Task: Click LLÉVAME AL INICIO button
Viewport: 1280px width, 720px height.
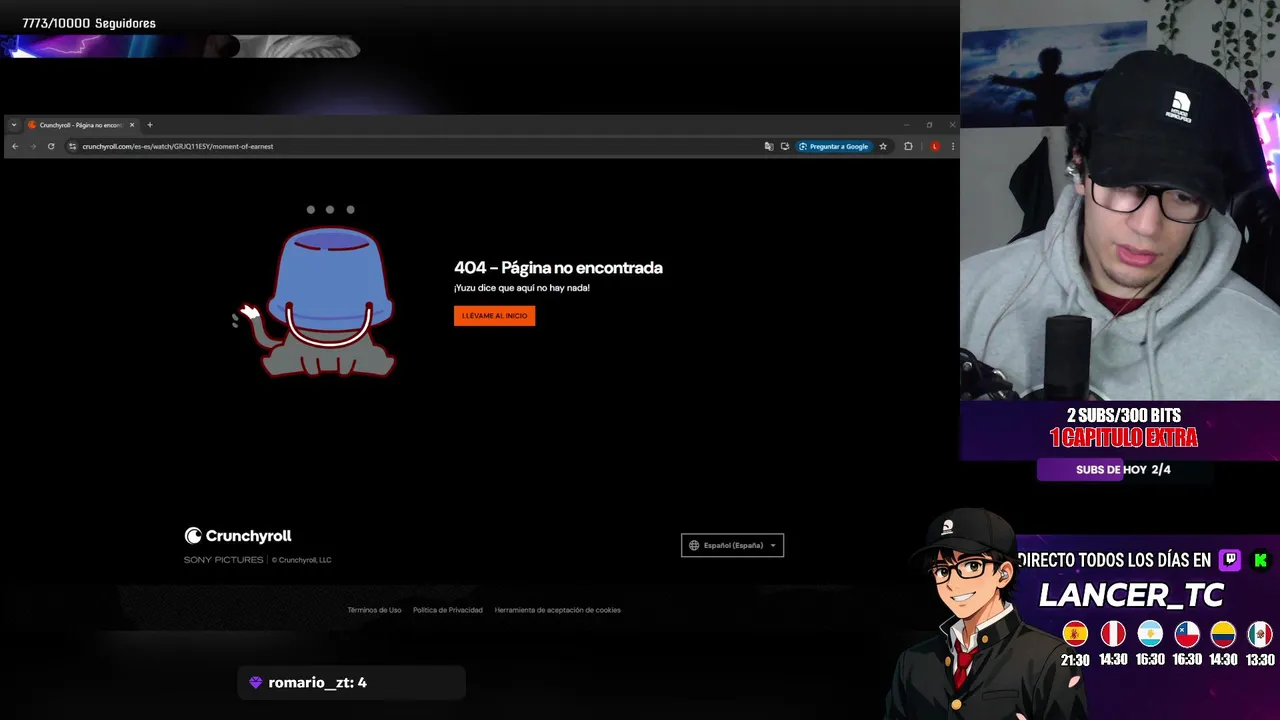Action: coord(494,316)
